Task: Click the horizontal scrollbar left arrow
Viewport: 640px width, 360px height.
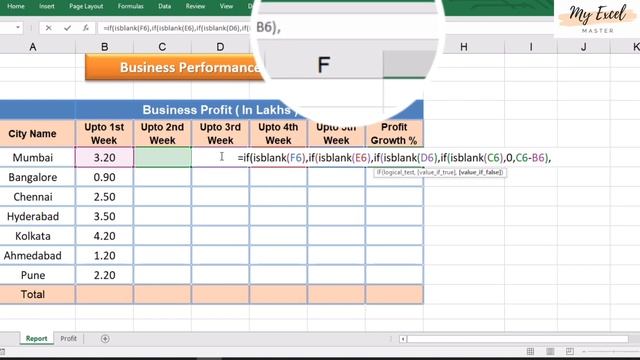Action: click(x=403, y=339)
